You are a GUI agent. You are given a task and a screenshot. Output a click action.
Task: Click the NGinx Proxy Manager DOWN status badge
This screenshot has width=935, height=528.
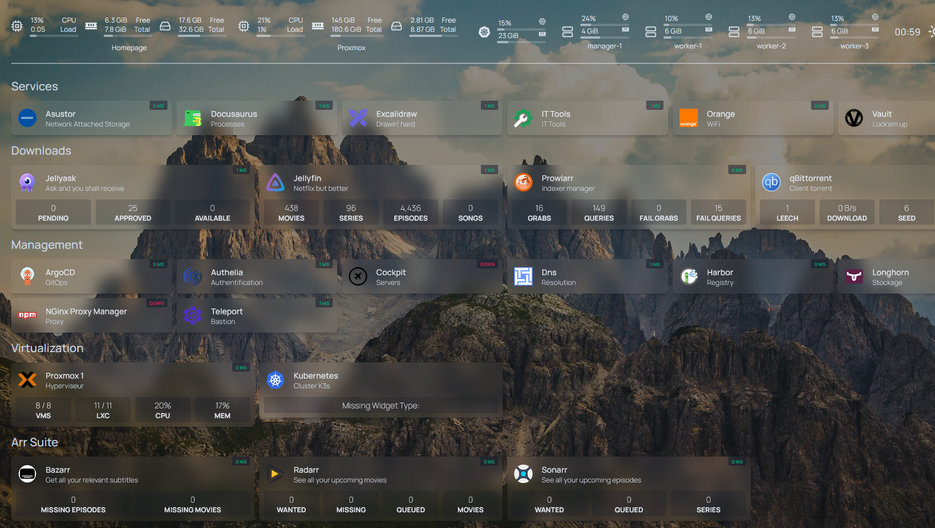click(x=156, y=303)
